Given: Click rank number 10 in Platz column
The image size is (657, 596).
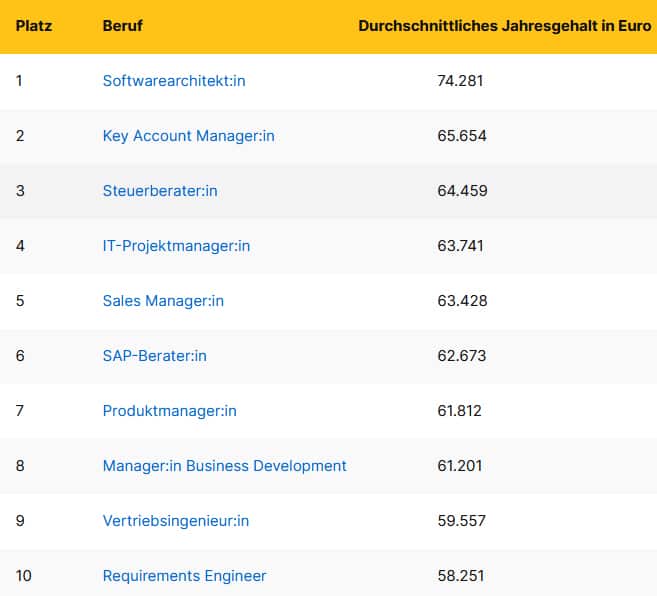Looking at the screenshot, I should 23,576.
